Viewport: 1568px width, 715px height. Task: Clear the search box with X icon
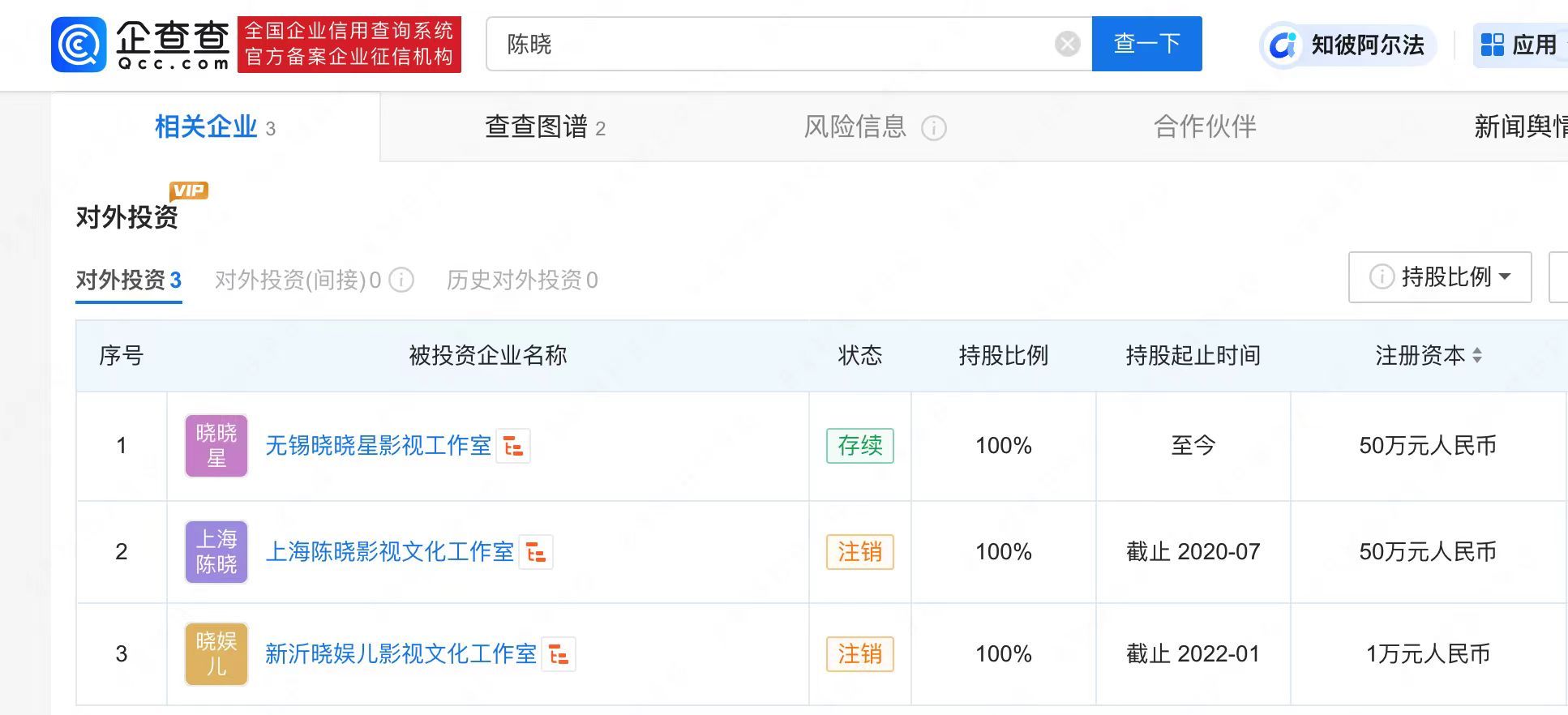click(x=1067, y=44)
